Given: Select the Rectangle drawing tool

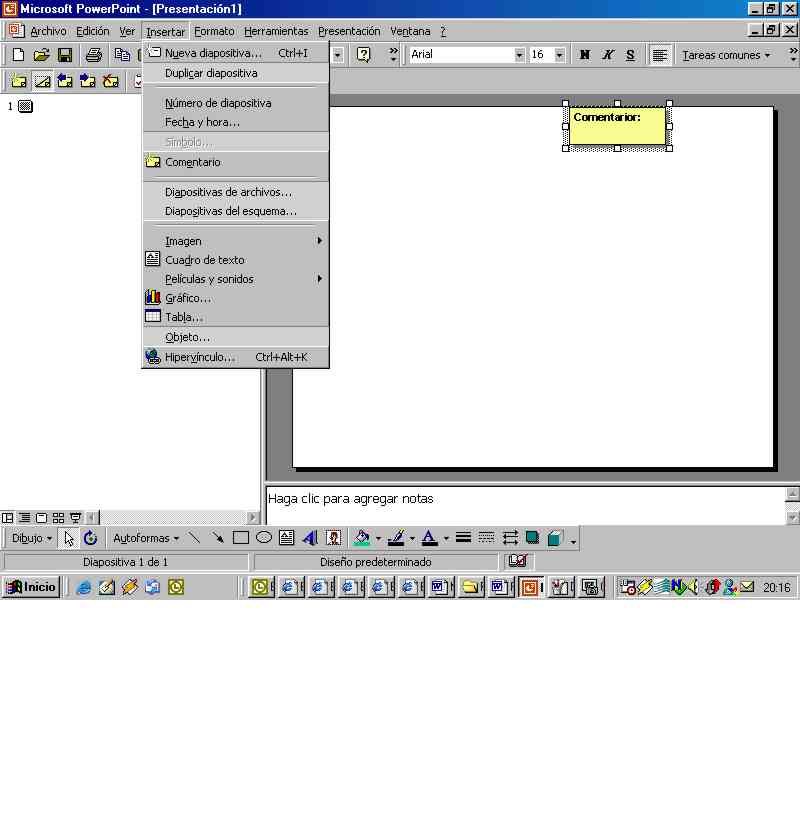Looking at the screenshot, I should pos(241,538).
